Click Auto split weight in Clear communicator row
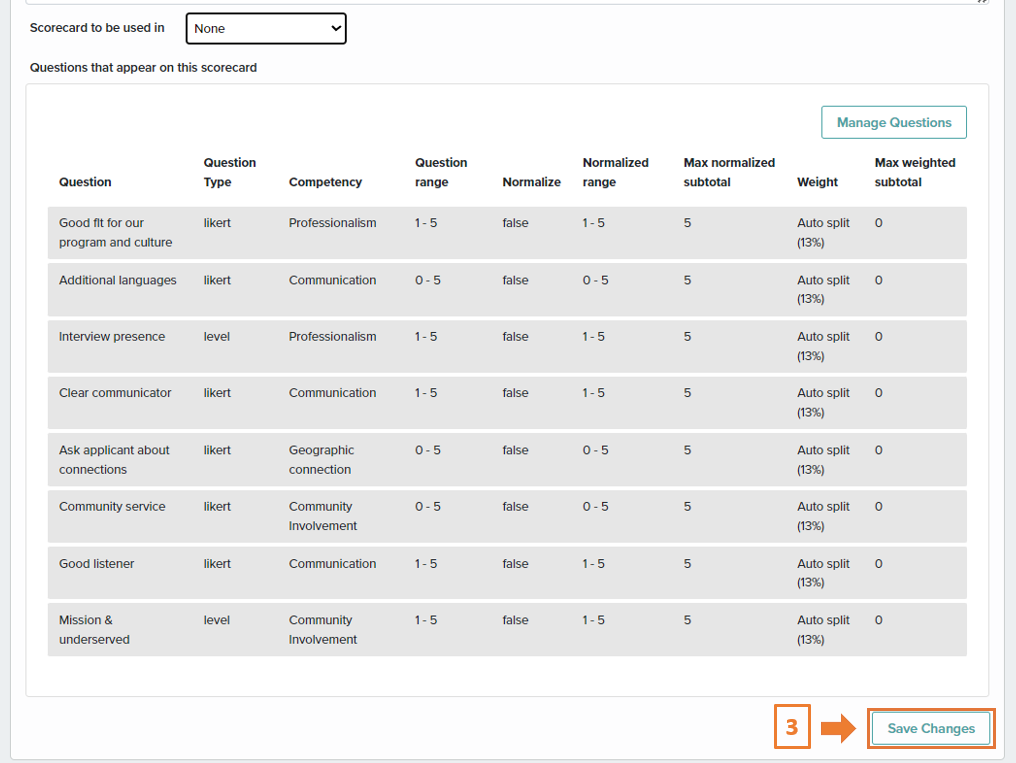Image resolution: width=1016 pixels, height=763 pixels. click(823, 402)
